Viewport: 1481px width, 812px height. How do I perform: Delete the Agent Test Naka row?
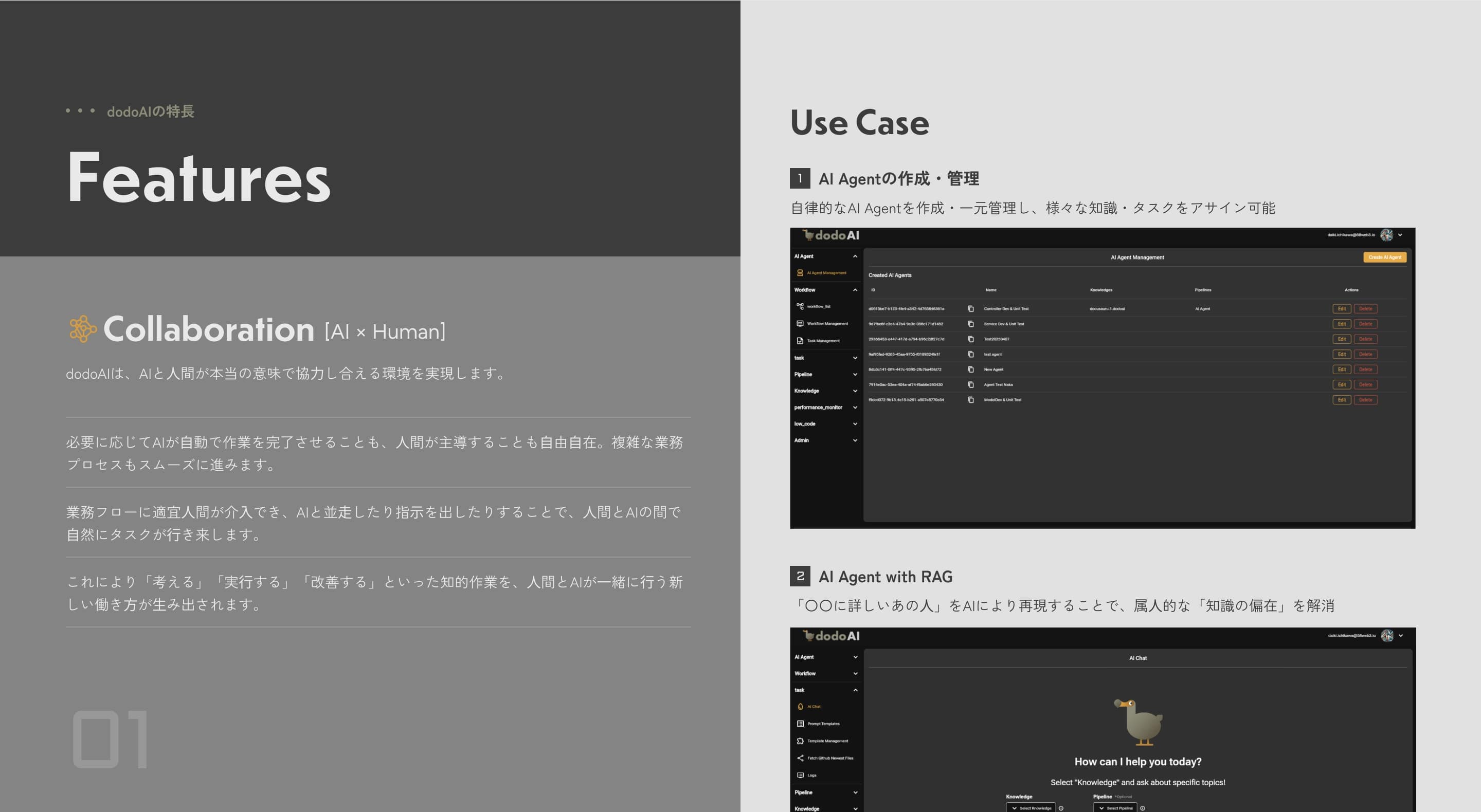coord(1365,384)
